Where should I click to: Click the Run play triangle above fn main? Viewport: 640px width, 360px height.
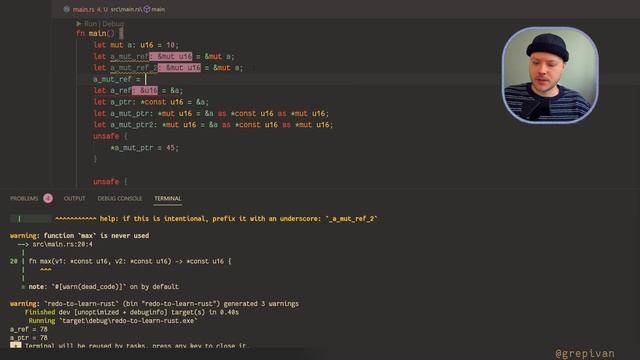[79, 24]
